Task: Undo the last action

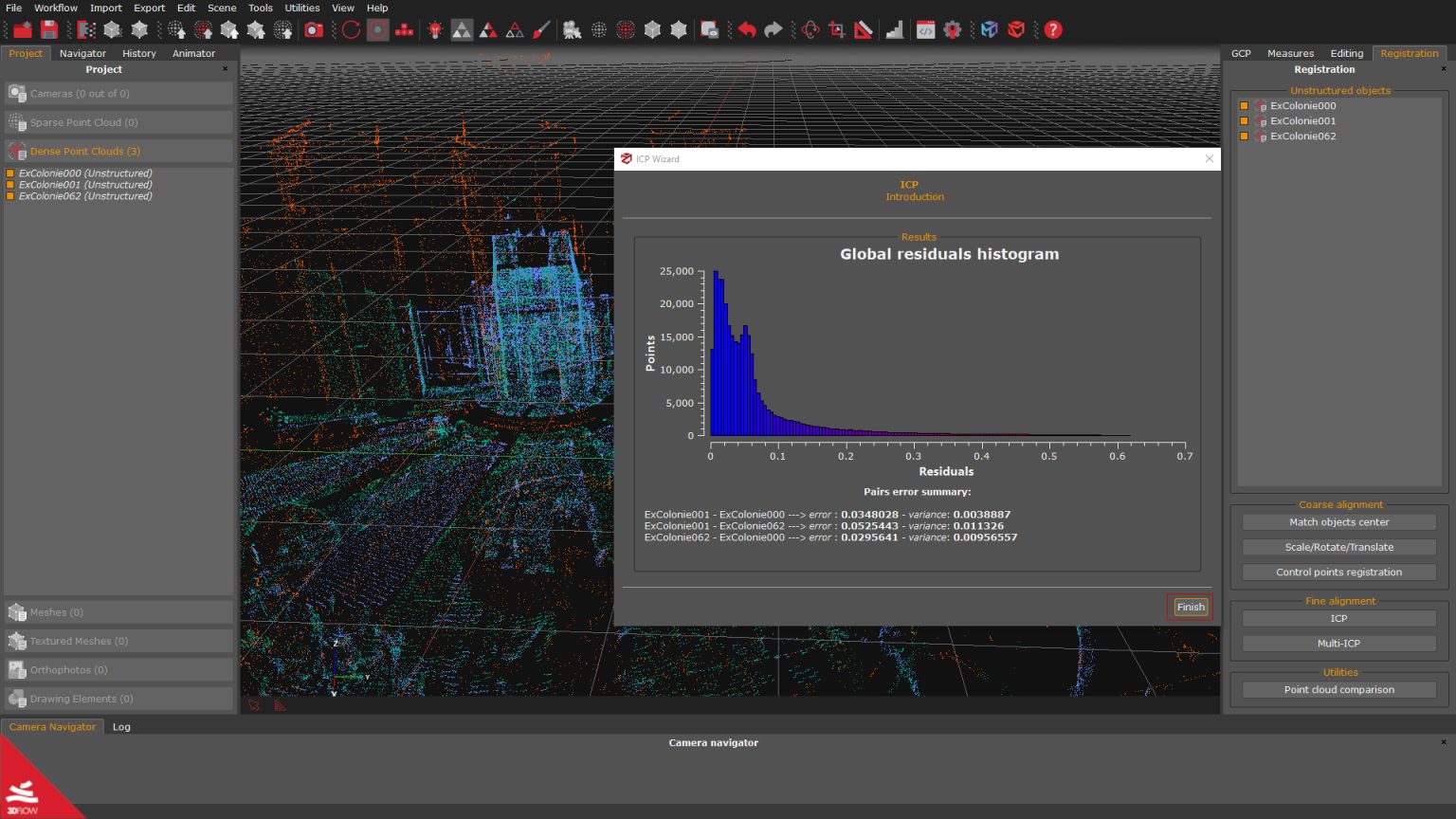Action: pos(748,29)
